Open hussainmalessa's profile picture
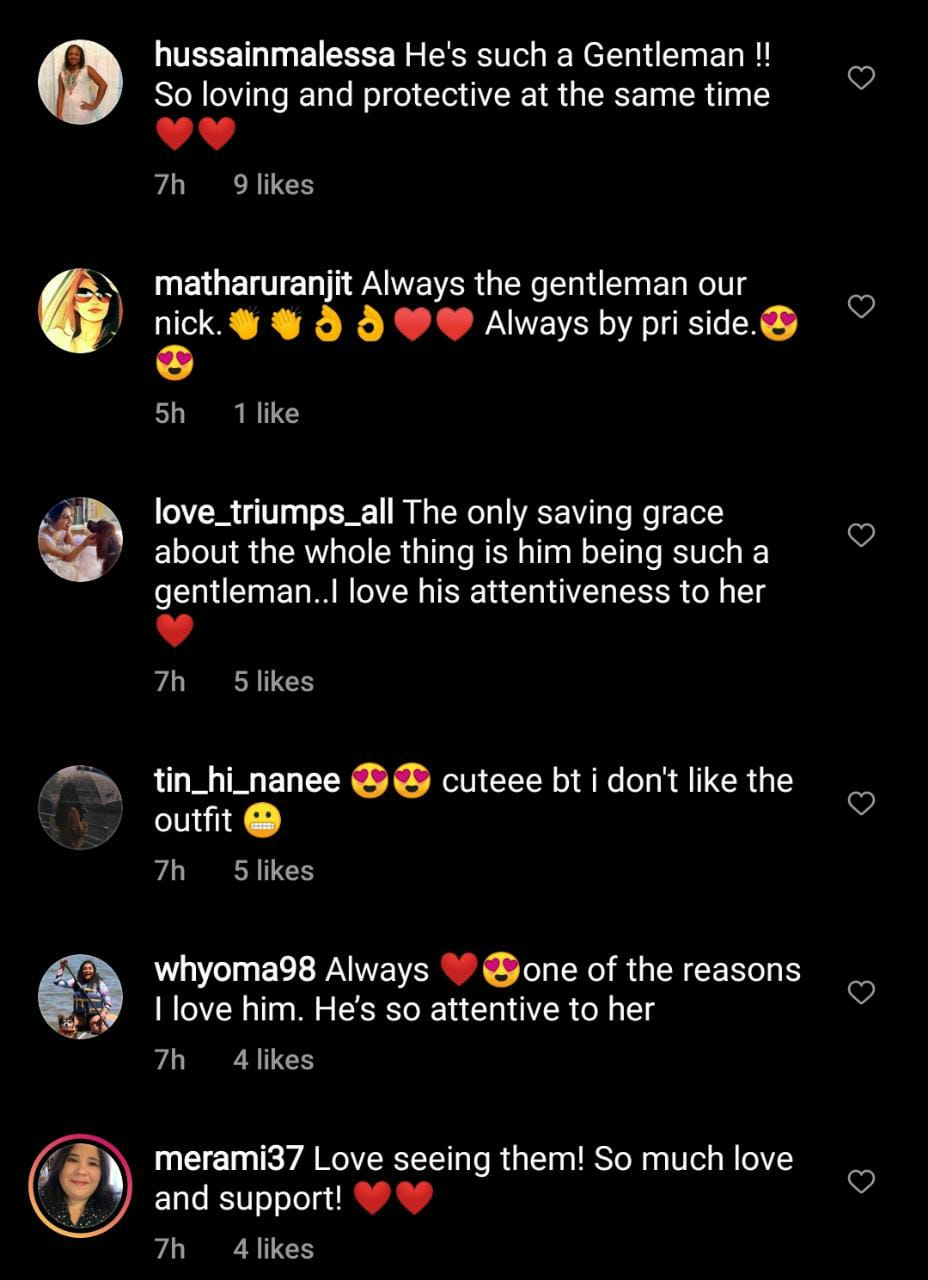This screenshot has height=1280, width=928. click(x=80, y=82)
